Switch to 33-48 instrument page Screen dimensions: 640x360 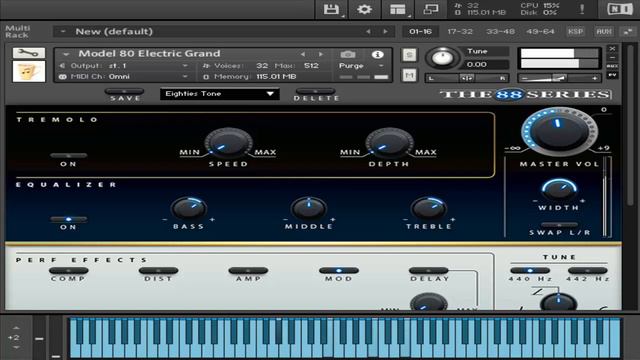[500, 31]
